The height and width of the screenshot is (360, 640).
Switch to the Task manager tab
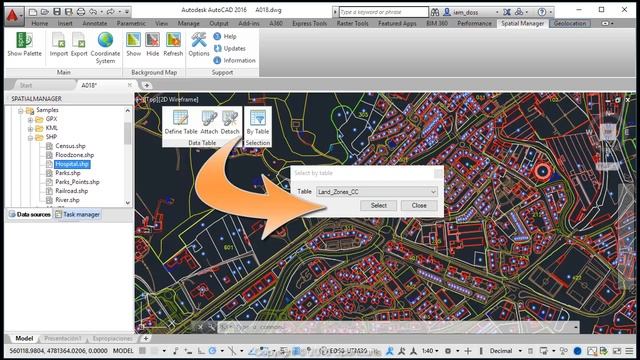(x=77, y=214)
